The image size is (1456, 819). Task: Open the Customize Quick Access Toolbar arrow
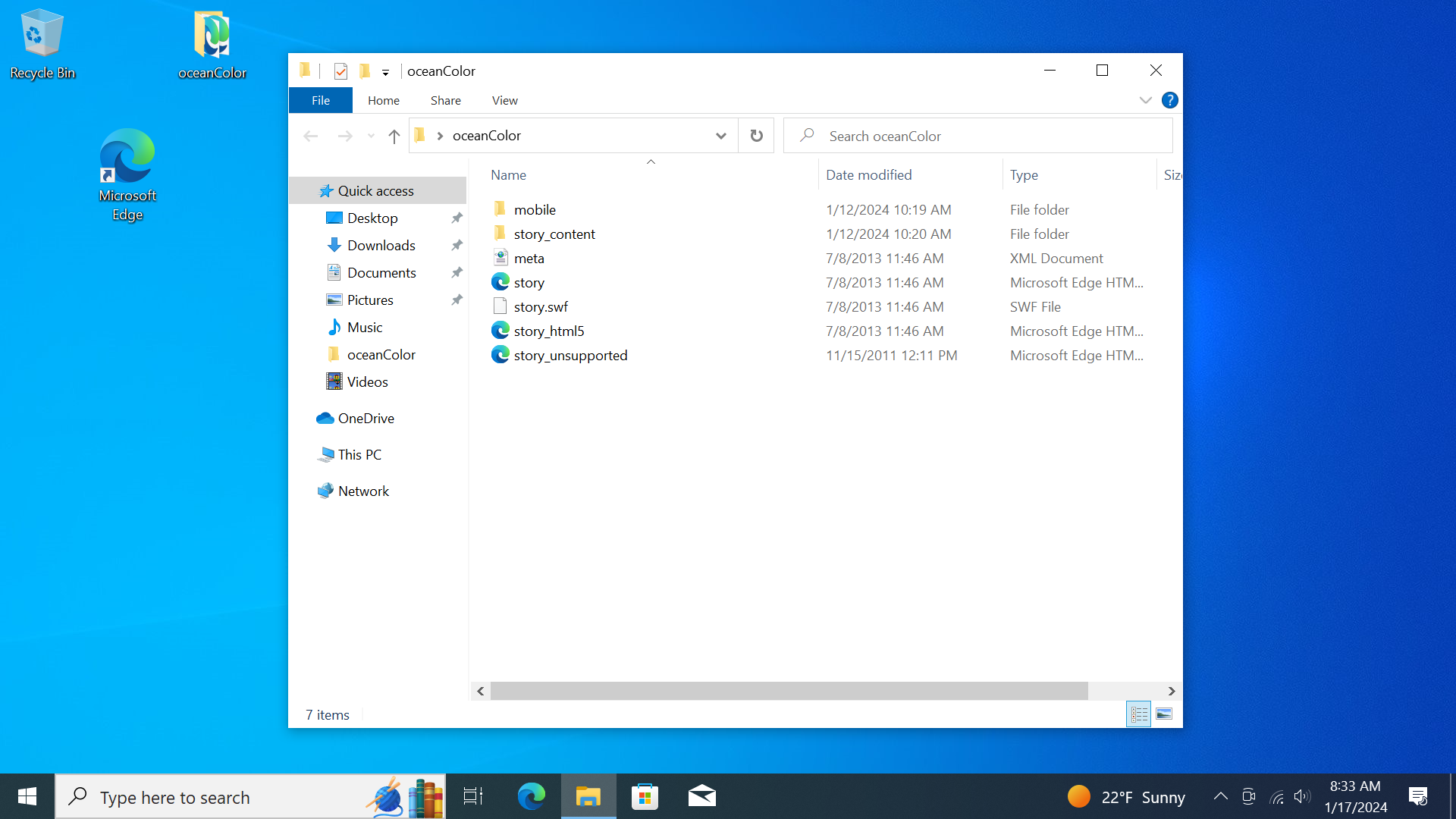[385, 73]
